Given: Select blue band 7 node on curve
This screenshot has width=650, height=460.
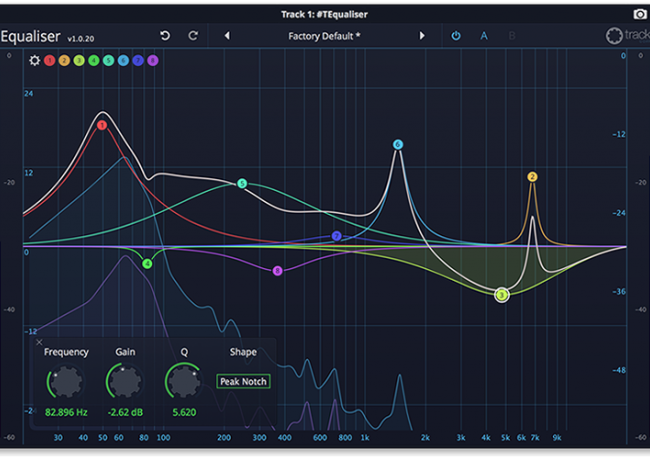Looking at the screenshot, I should pos(337,236).
